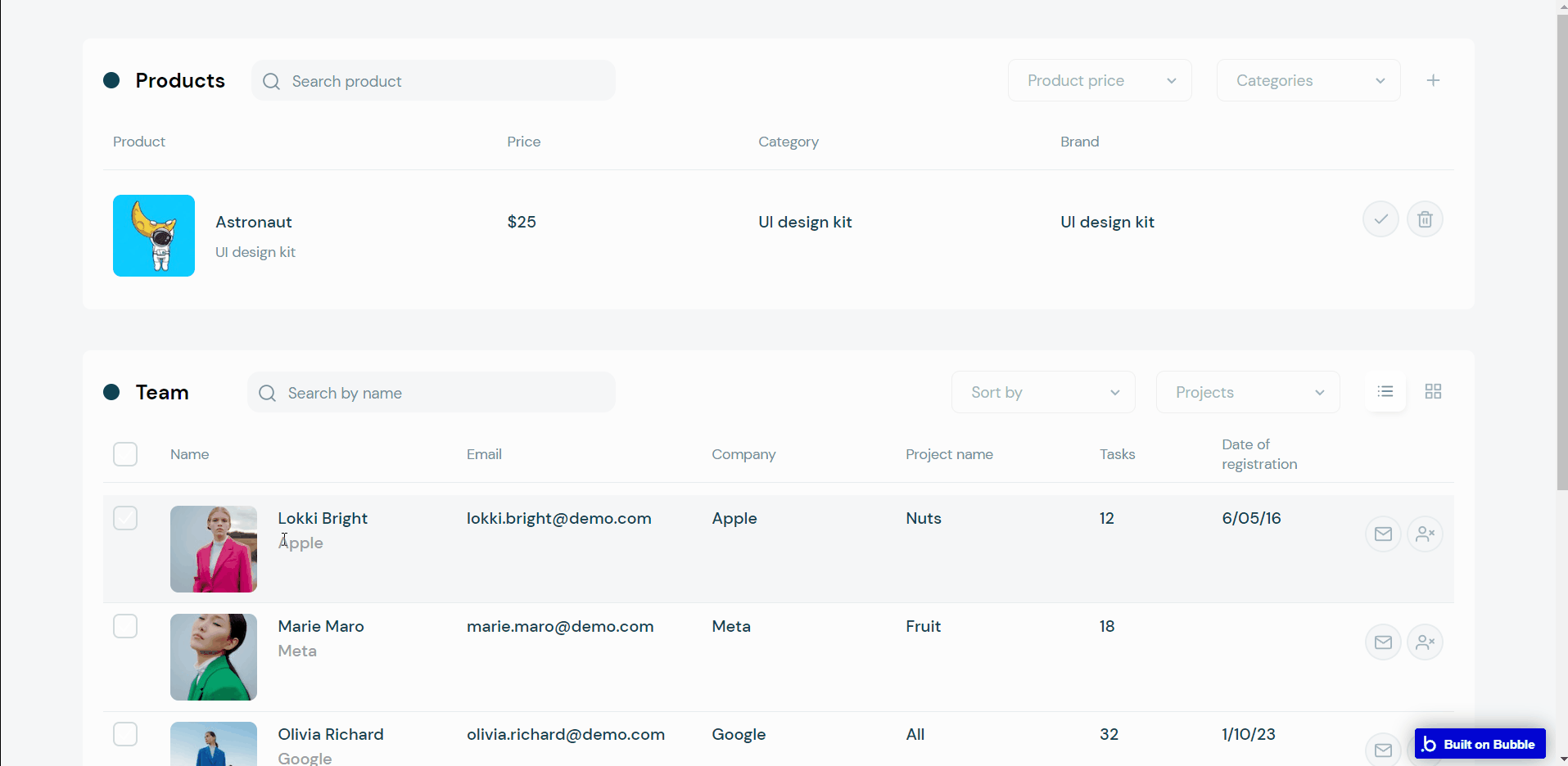Open the Product price dropdown

point(1100,80)
